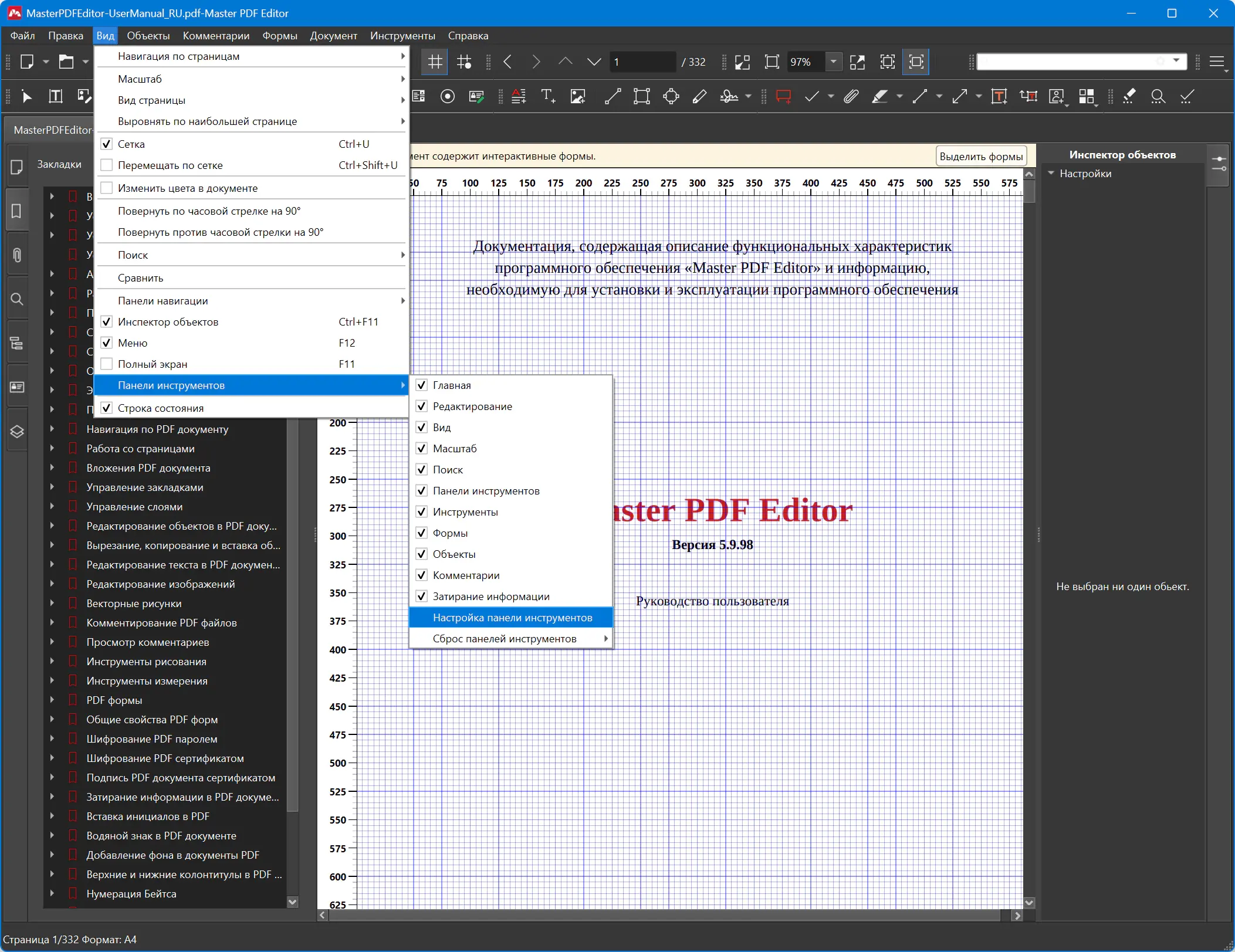The image size is (1235, 952).
Task: Select the Add Text tool icon
Action: click(547, 96)
